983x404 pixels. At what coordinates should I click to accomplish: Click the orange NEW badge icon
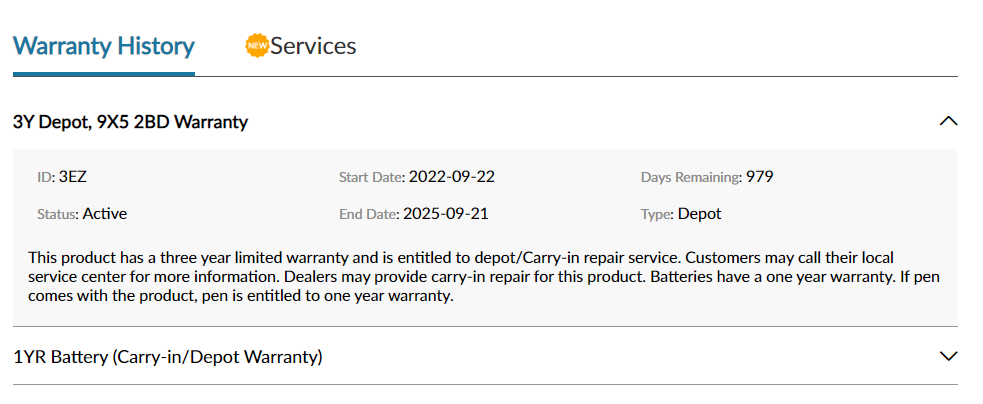point(257,46)
